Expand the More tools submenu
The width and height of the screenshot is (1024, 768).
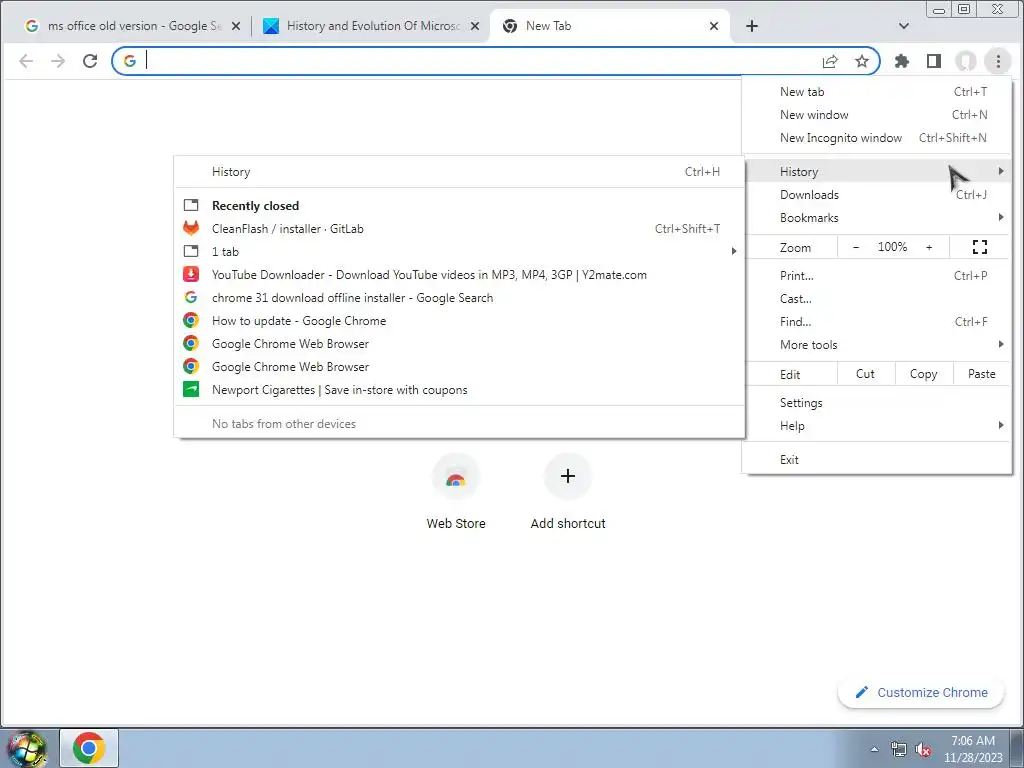coord(876,345)
